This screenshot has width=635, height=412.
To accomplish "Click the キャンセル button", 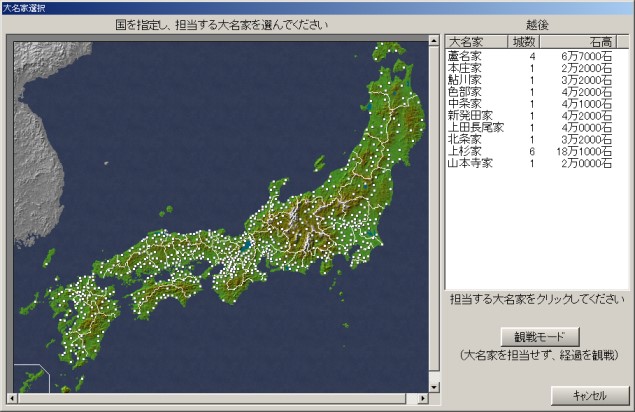I will [590, 395].
